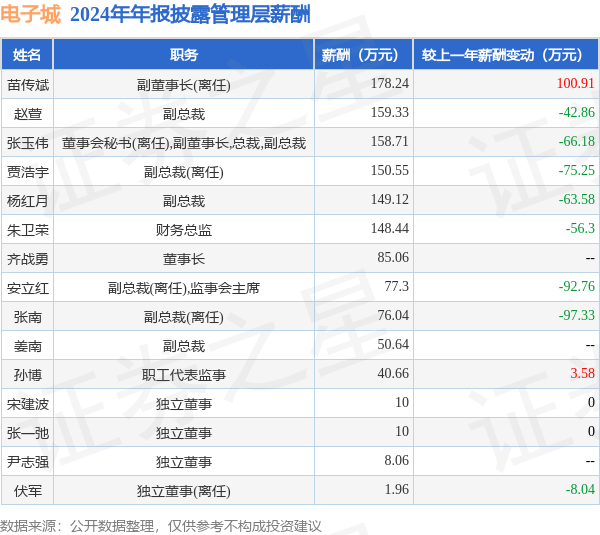This screenshot has width=600, height=535.
Task: Click the position 职工代表监事
Action: (184, 375)
